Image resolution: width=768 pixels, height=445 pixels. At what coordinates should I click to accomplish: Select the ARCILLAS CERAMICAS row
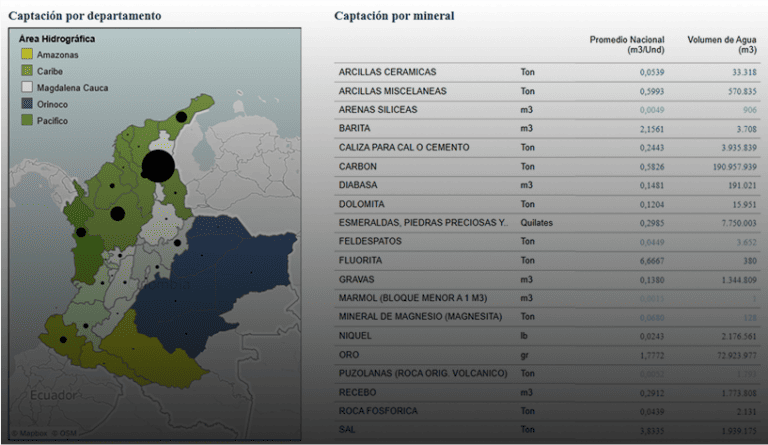[387, 72]
